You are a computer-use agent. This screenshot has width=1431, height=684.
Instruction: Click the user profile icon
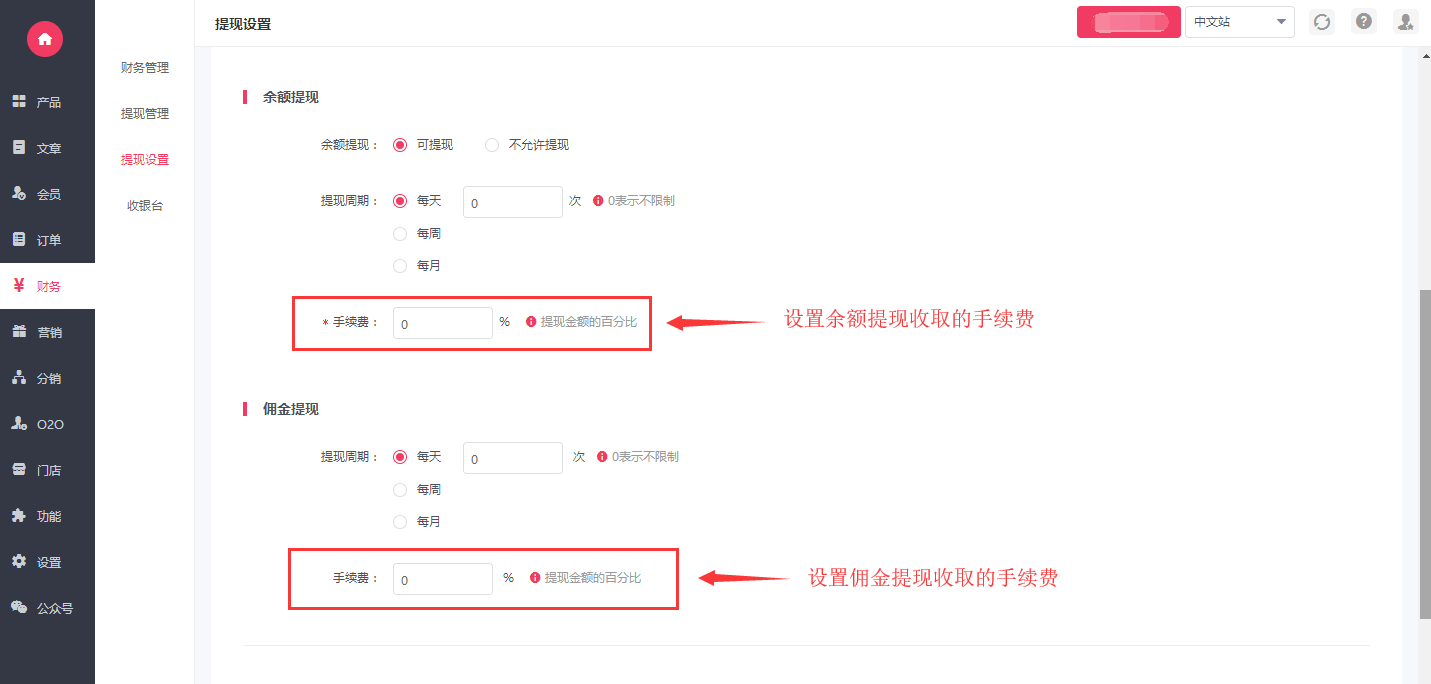click(x=1405, y=22)
